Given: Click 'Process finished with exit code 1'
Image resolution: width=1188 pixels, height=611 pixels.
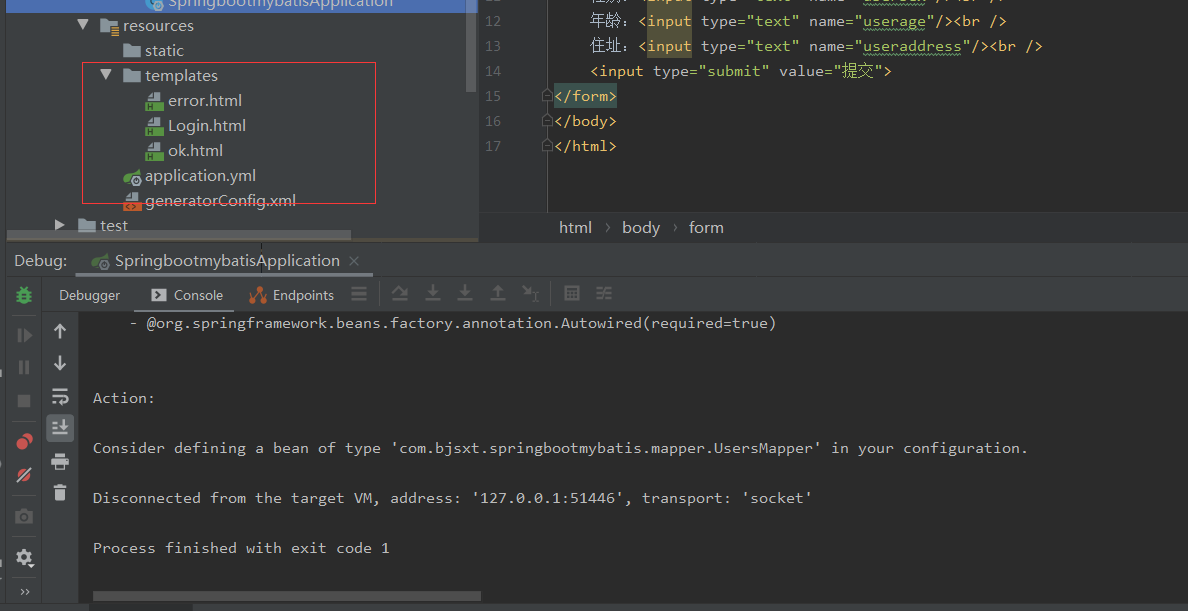Looking at the screenshot, I should (241, 548).
